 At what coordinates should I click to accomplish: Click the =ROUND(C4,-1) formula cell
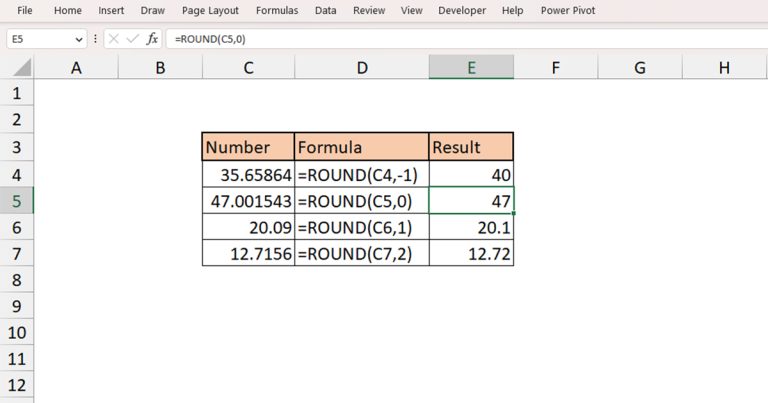tap(362, 174)
